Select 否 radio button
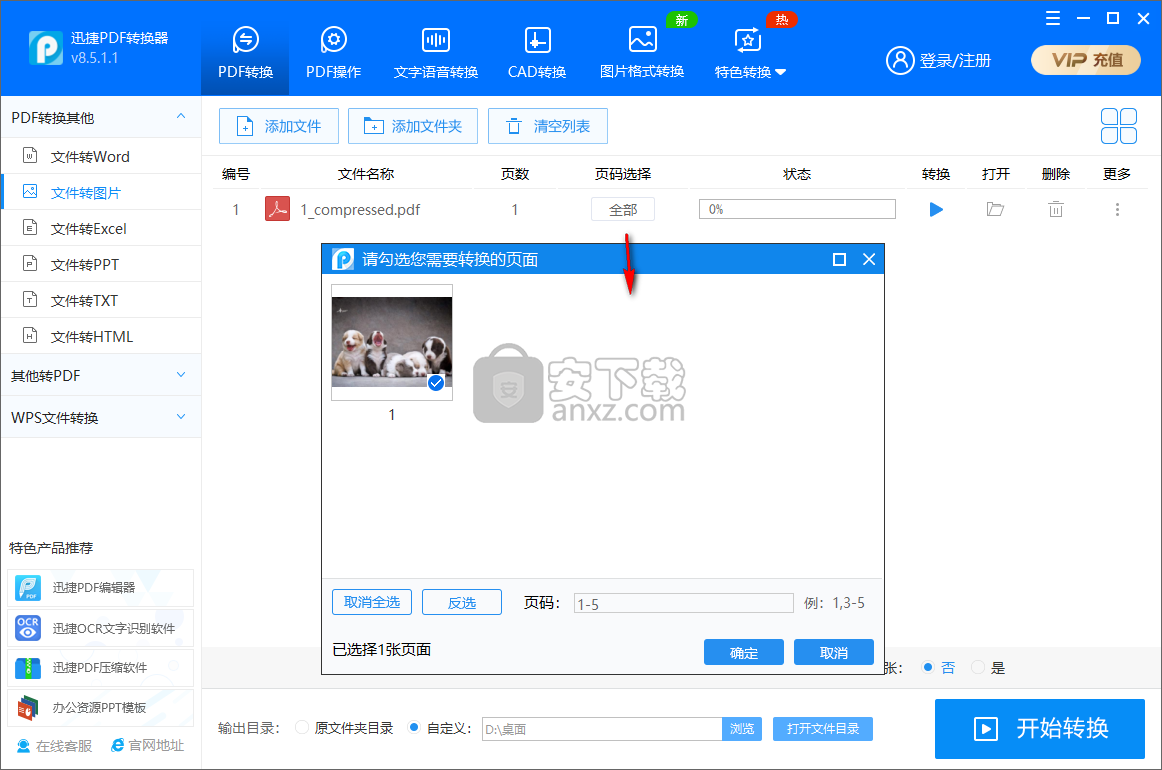 click(x=927, y=667)
